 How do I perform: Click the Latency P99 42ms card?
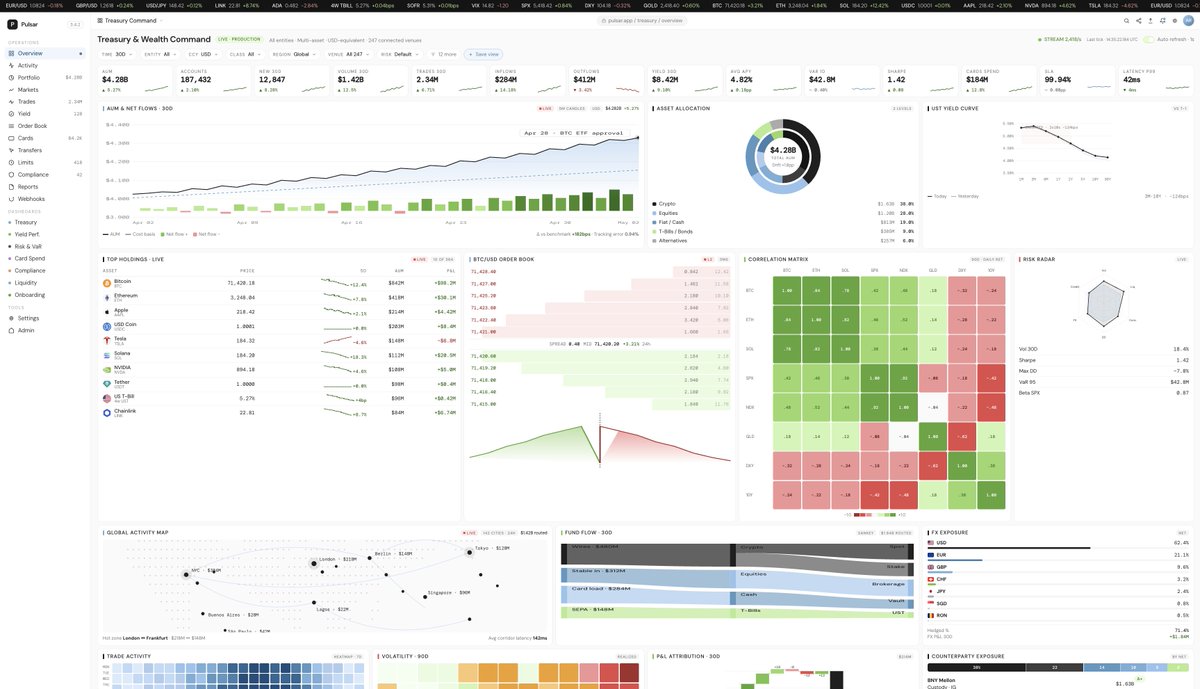tap(1155, 80)
